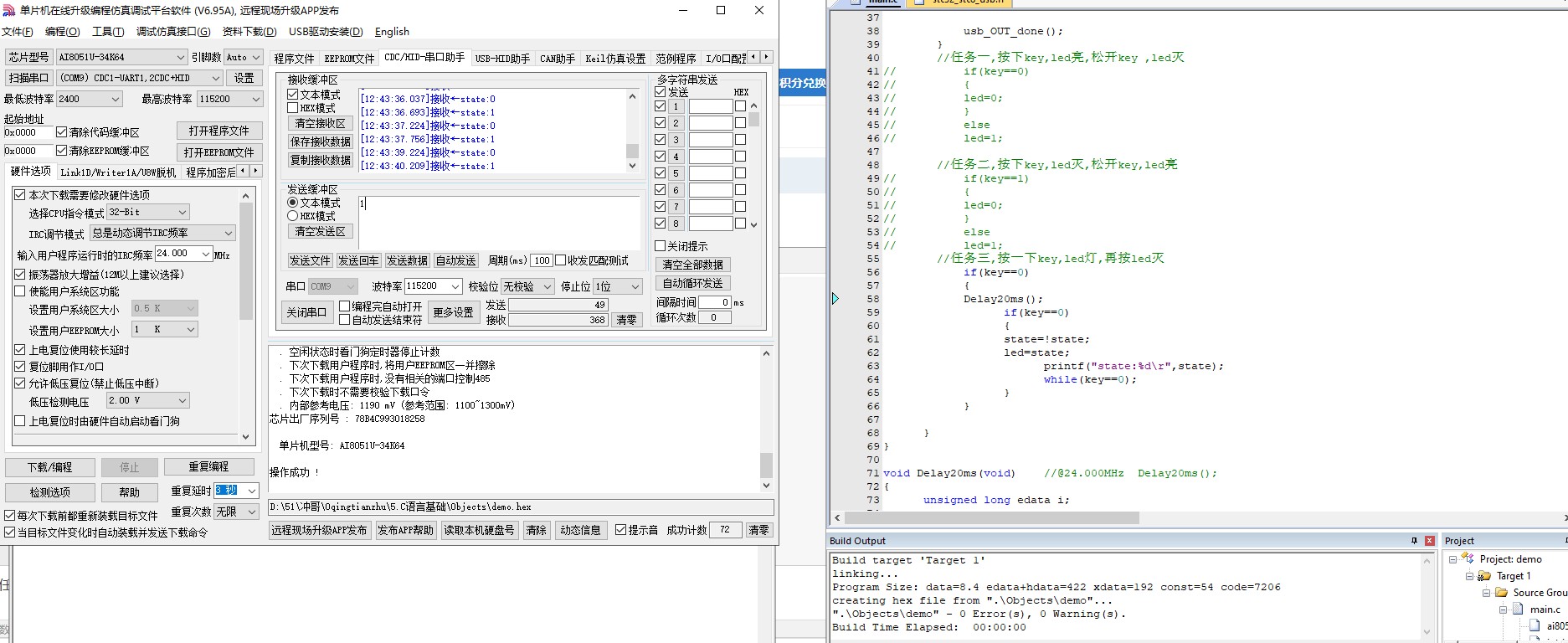Open the USB驱动安装(D) menu

pos(326,32)
